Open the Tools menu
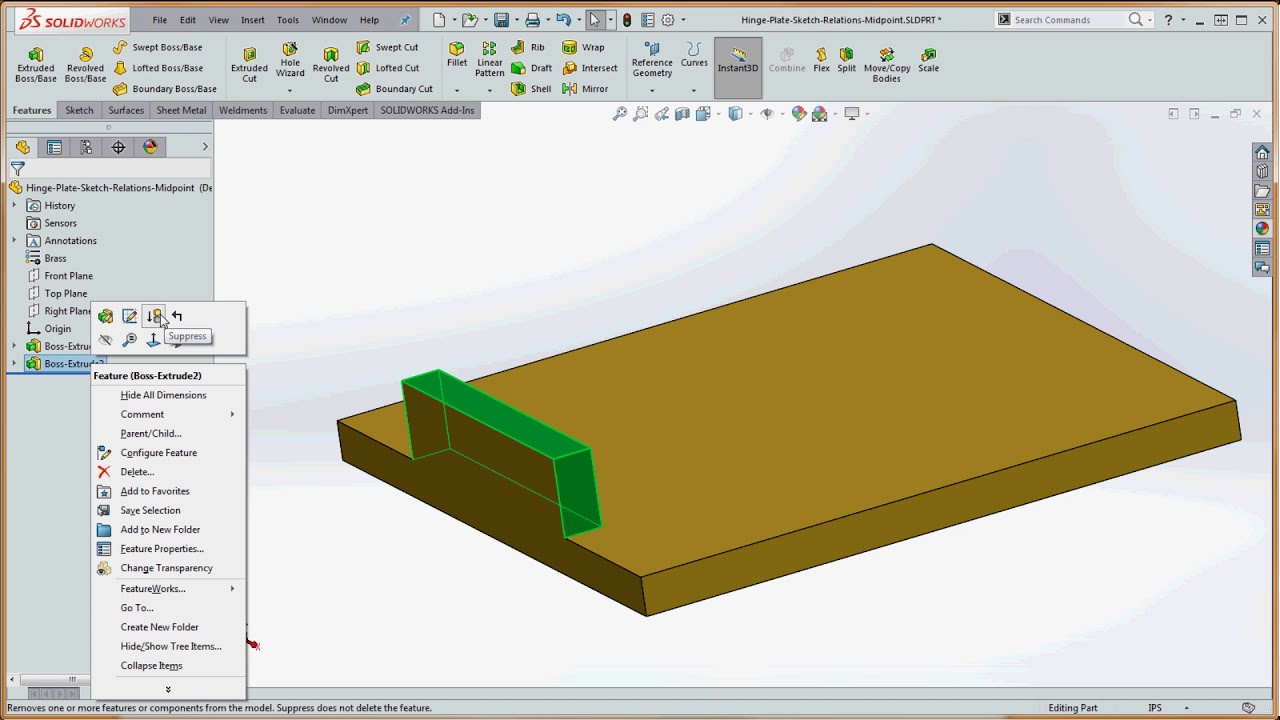Screen dimensions: 1280x720 [x=288, y=20]
